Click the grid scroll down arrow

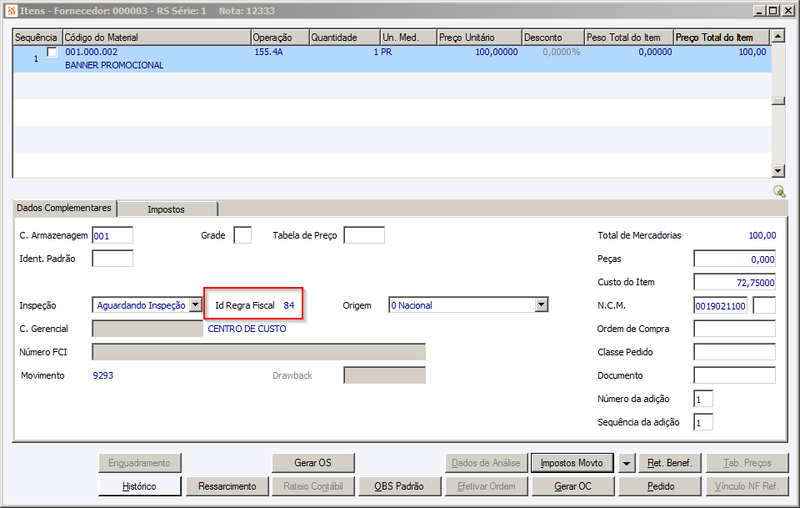778,171
